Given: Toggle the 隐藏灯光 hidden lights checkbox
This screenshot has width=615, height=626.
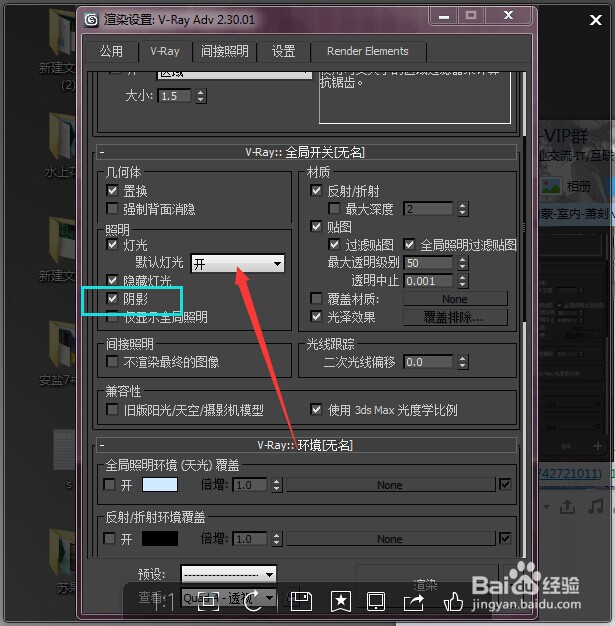Looking at the screenshot, I should pos(112,280).
